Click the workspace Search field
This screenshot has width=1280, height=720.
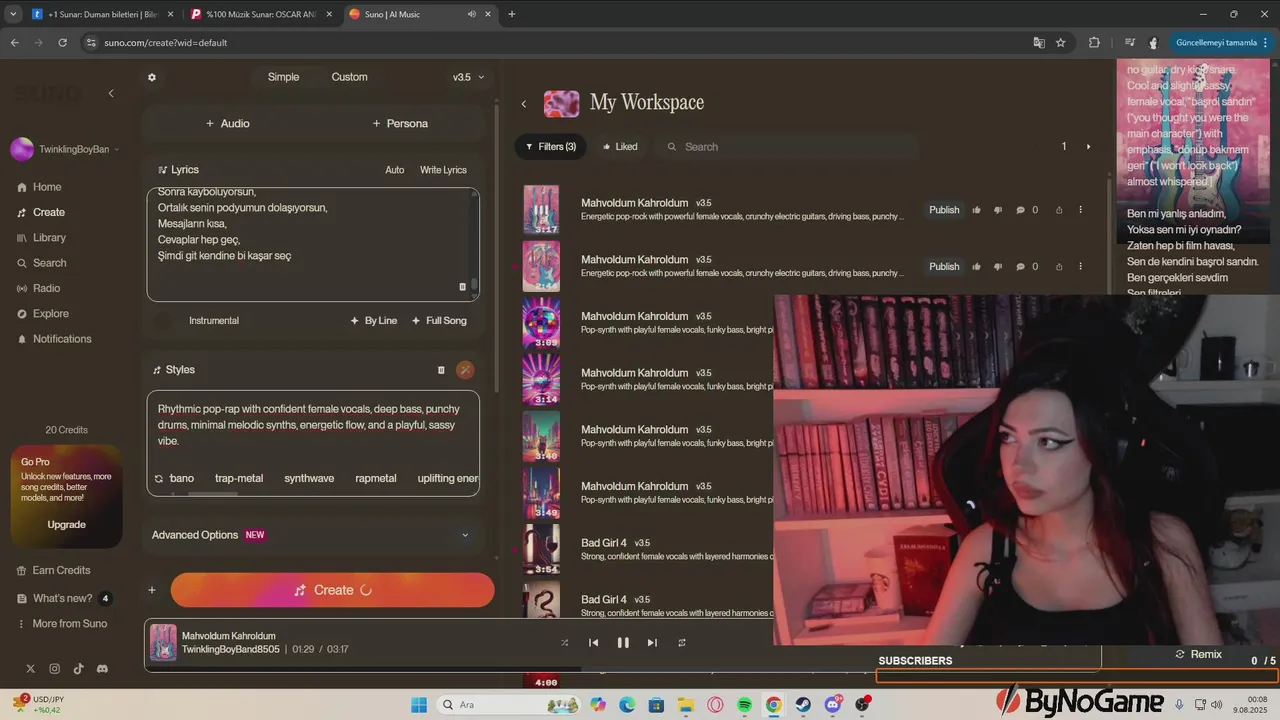[787, 147]
